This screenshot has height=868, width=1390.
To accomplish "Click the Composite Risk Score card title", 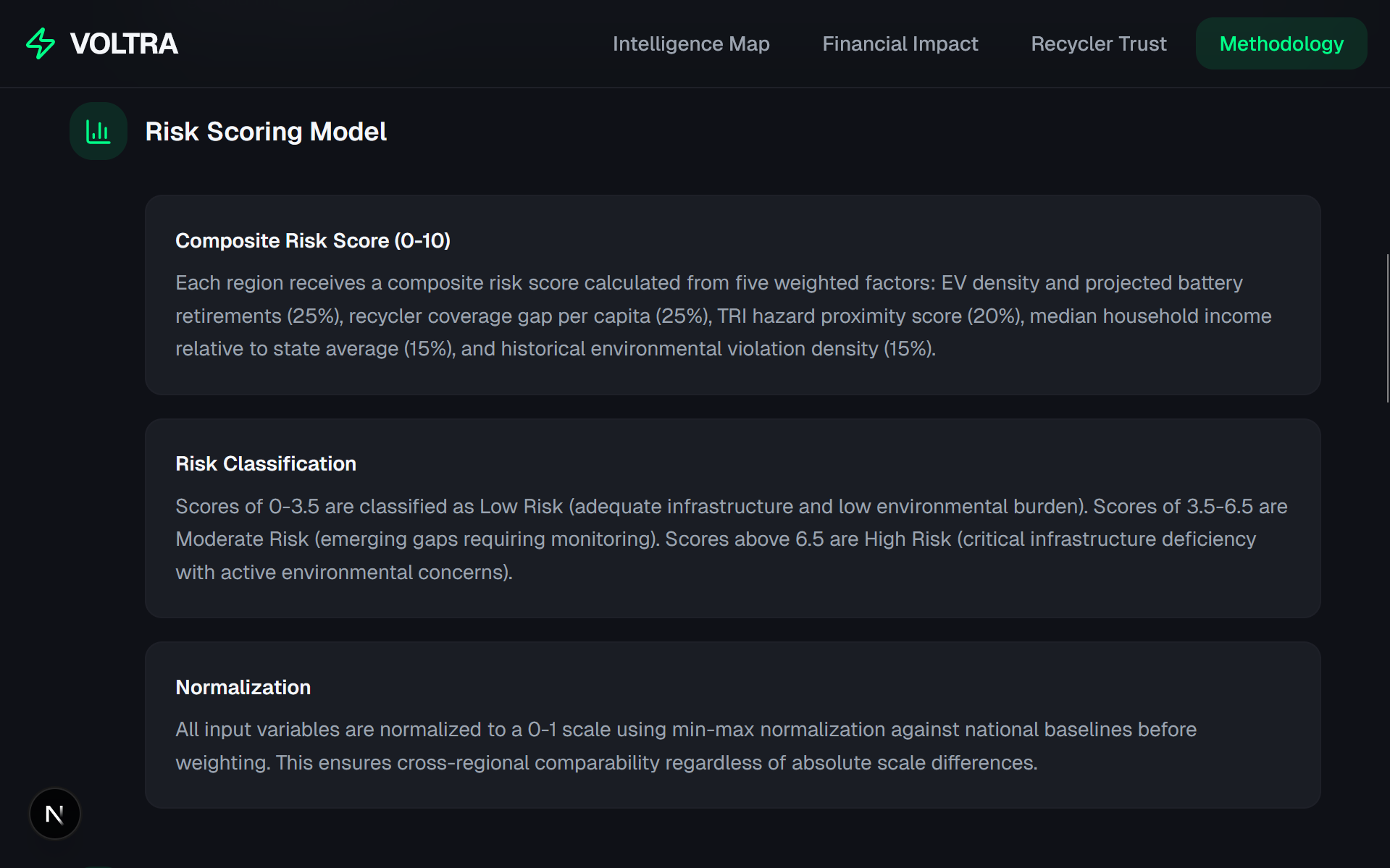I will [x=312, y=240].
